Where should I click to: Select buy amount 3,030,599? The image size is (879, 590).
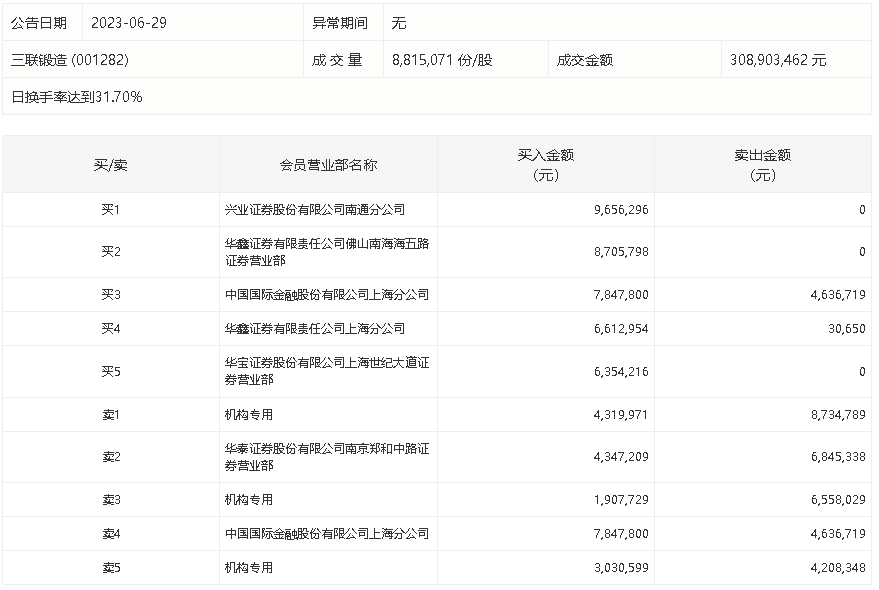(621, 568)
